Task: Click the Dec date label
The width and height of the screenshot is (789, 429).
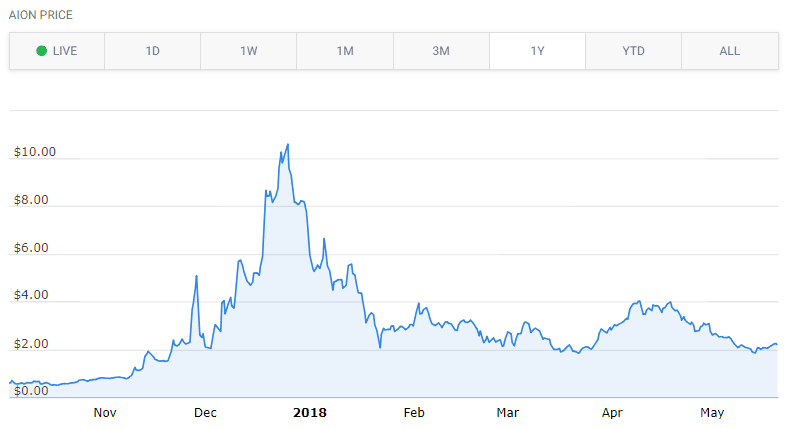Action: click(x=205, y=413)
